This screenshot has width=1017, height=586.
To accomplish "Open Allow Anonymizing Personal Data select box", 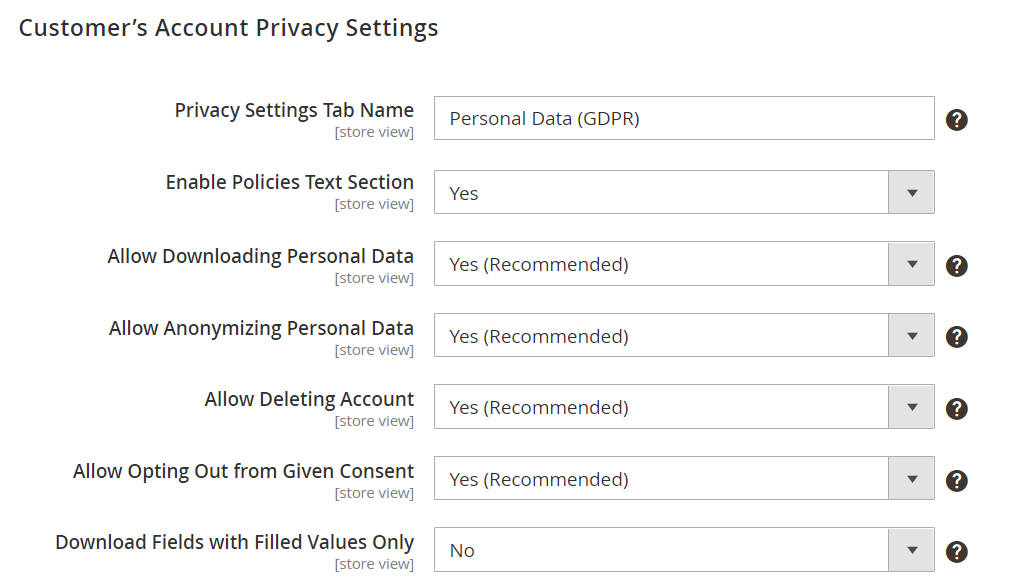I will (x=684, y=336).
